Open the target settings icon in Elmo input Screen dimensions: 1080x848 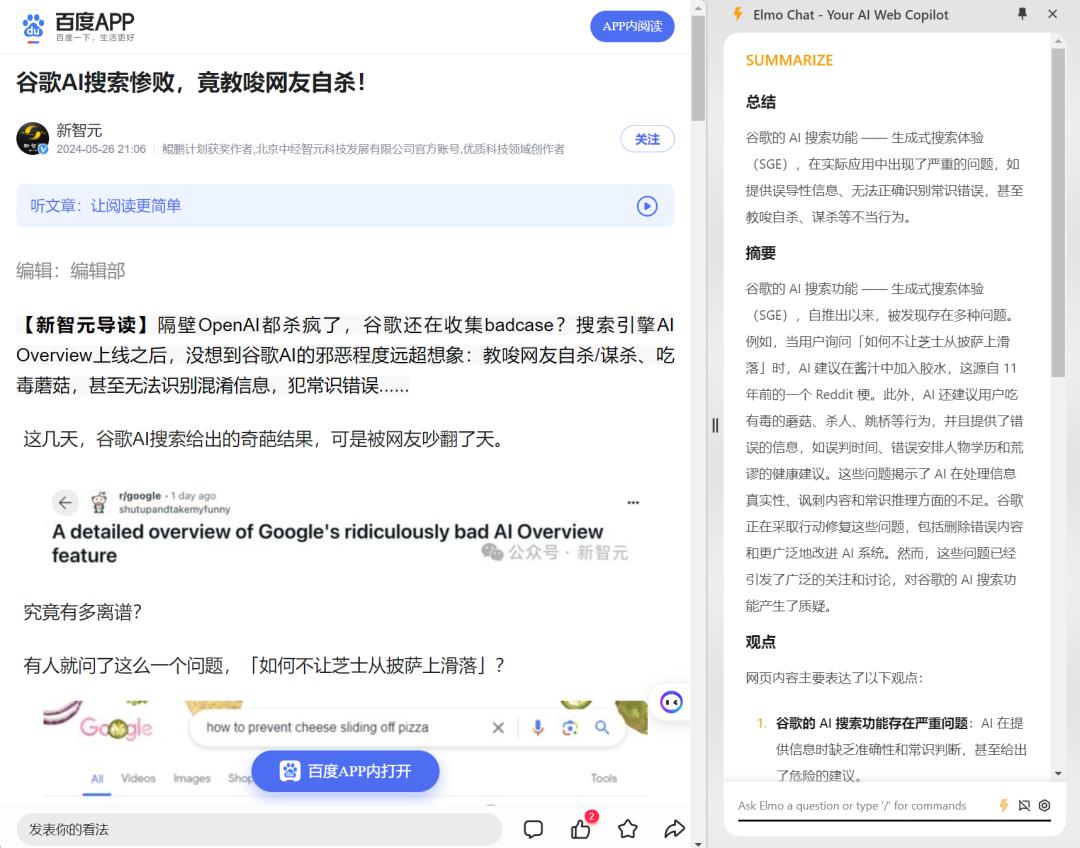tap(1045, 805)
